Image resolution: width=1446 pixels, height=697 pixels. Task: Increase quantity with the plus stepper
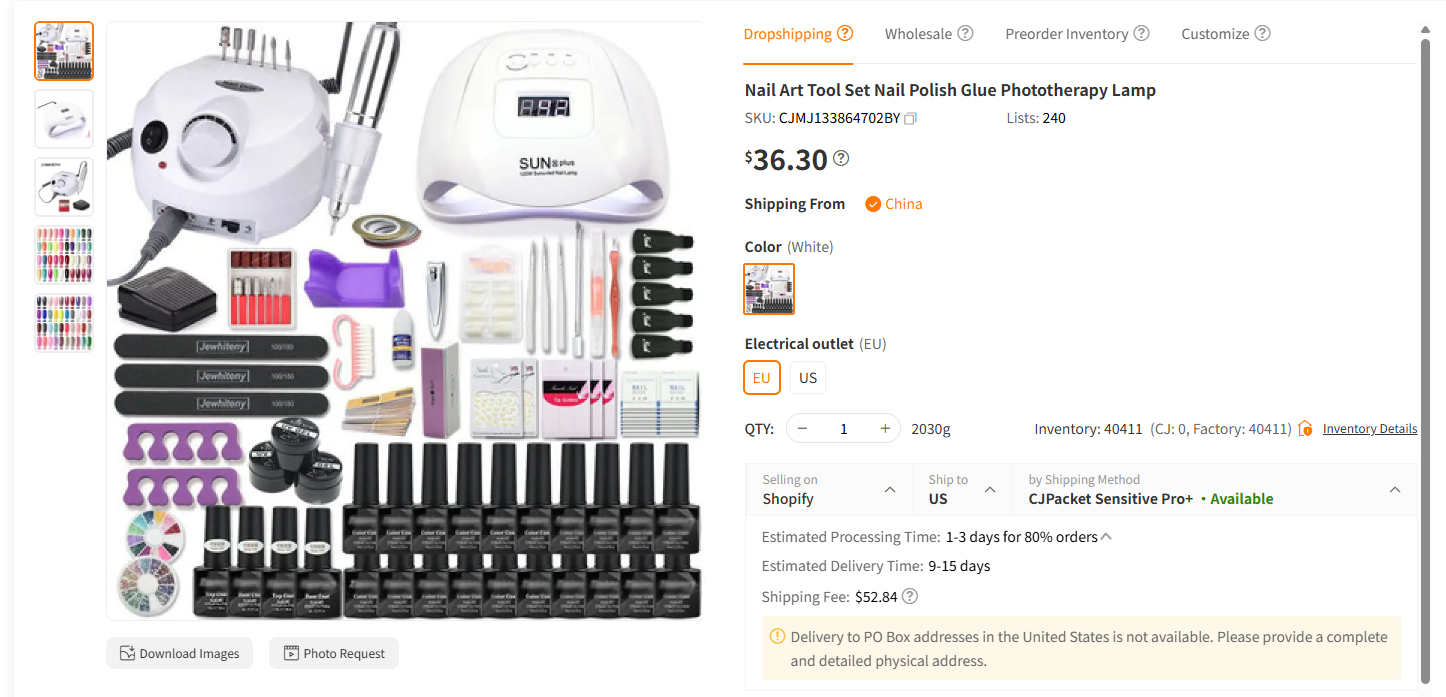click(884, 427)
